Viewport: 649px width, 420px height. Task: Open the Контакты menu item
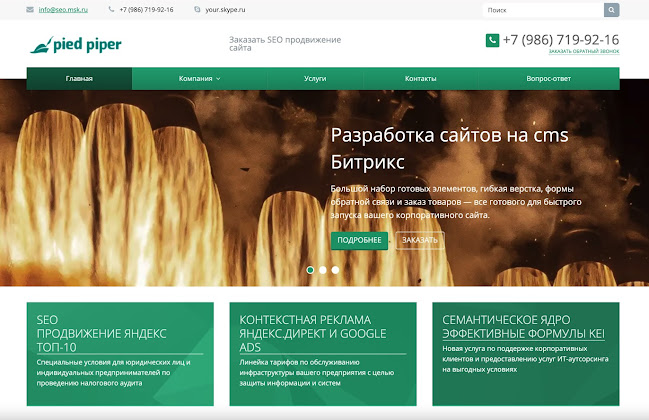click(x=421, y=79)
